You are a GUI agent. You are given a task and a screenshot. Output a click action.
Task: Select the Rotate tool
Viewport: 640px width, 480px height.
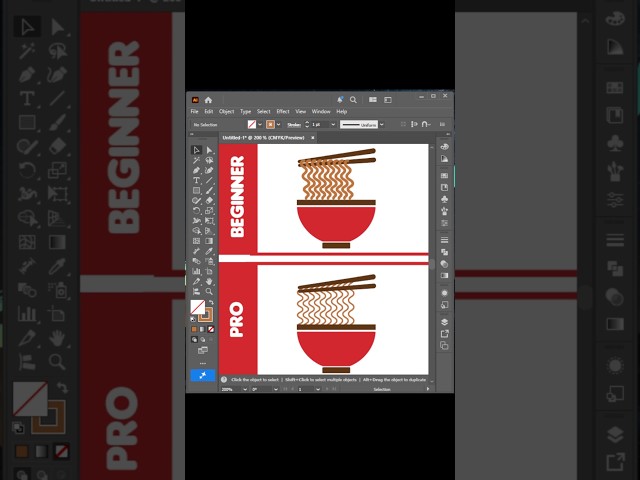click(x=196, y=211)
